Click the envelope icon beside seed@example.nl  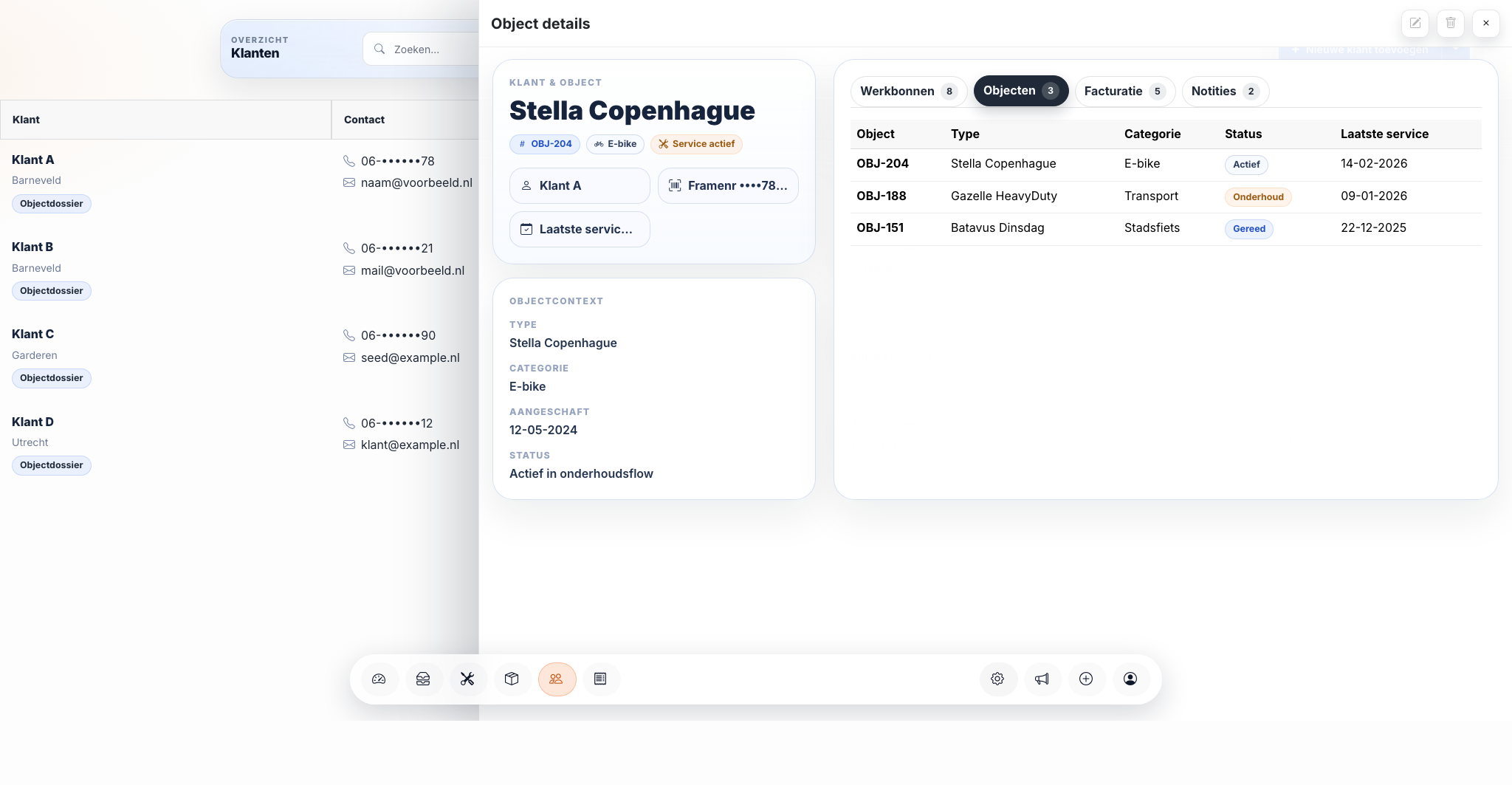(x=349, y=357)
